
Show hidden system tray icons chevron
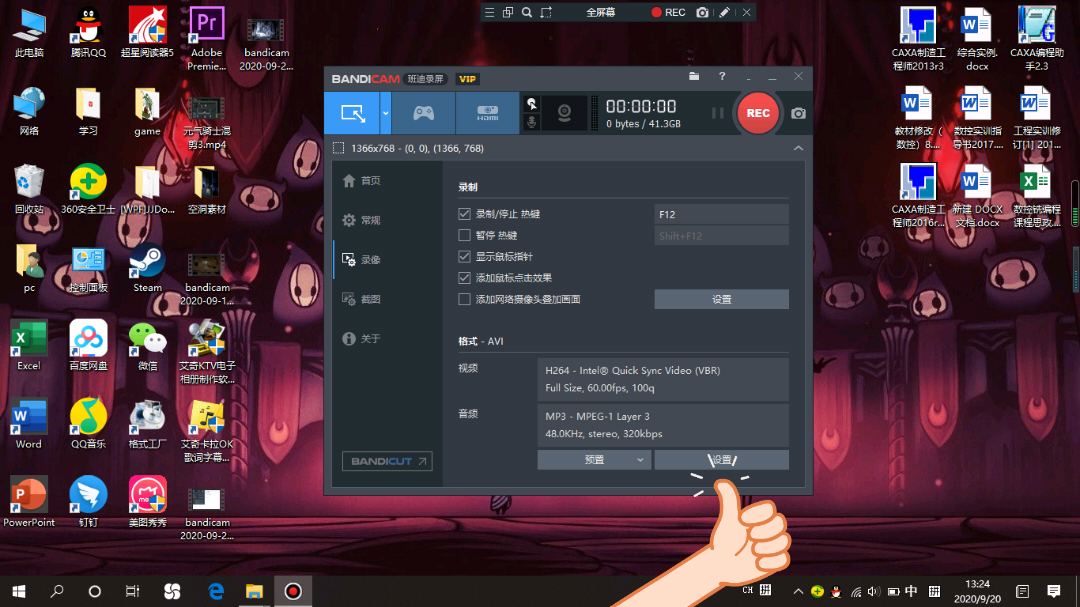tap(798, 591)
